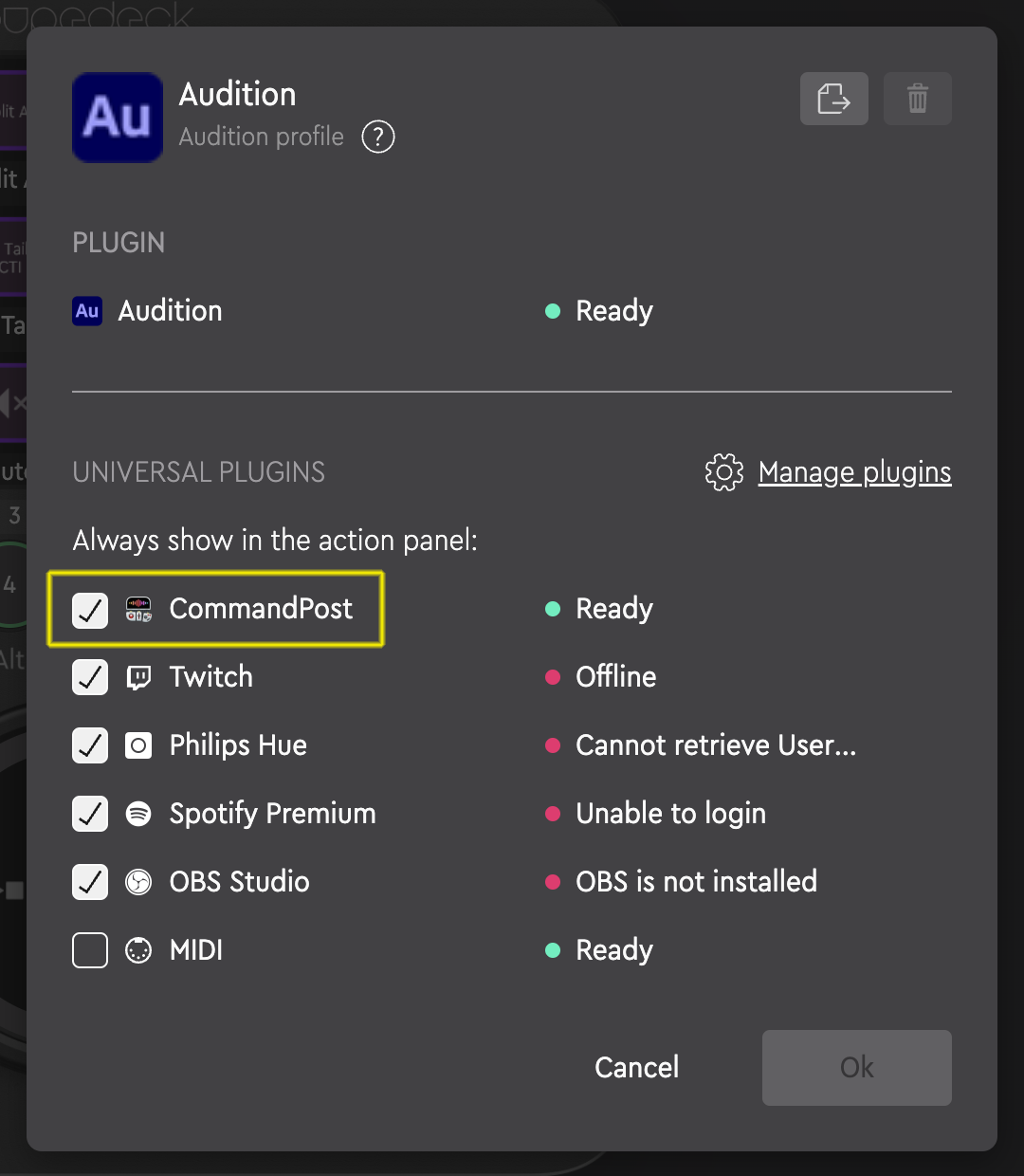Viewport: 1024px width, 1176px height.
Task: Open the Manage plugins link
Action: pyautogui.click(x=854, y=472)
